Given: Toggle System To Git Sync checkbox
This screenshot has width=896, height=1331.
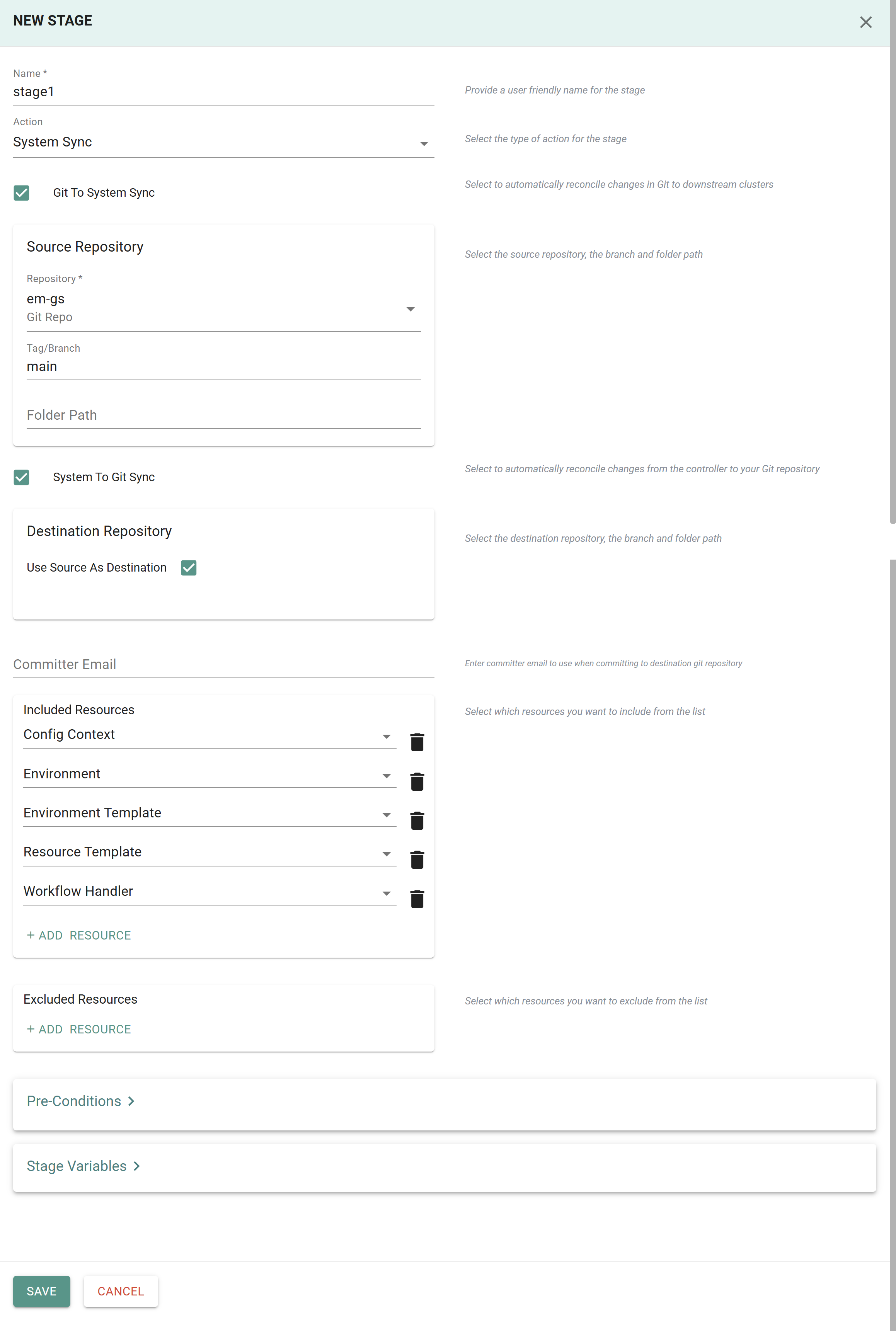Looking at the screenshot, I should click(x=22, y=478).
